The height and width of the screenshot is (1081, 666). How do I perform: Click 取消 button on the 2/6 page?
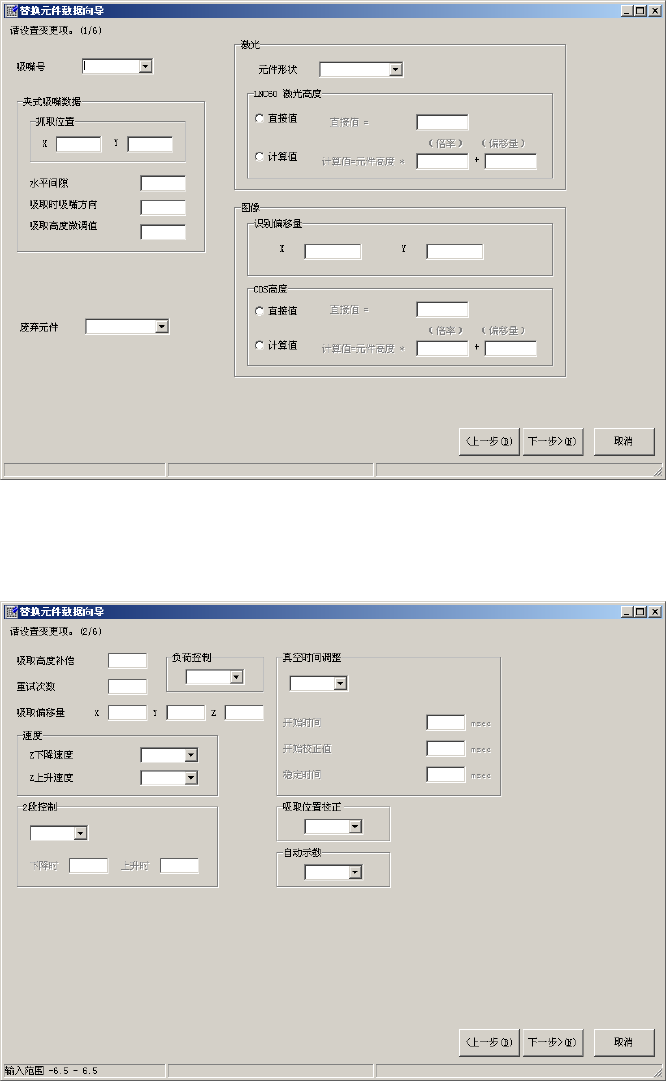(624, 1042)
